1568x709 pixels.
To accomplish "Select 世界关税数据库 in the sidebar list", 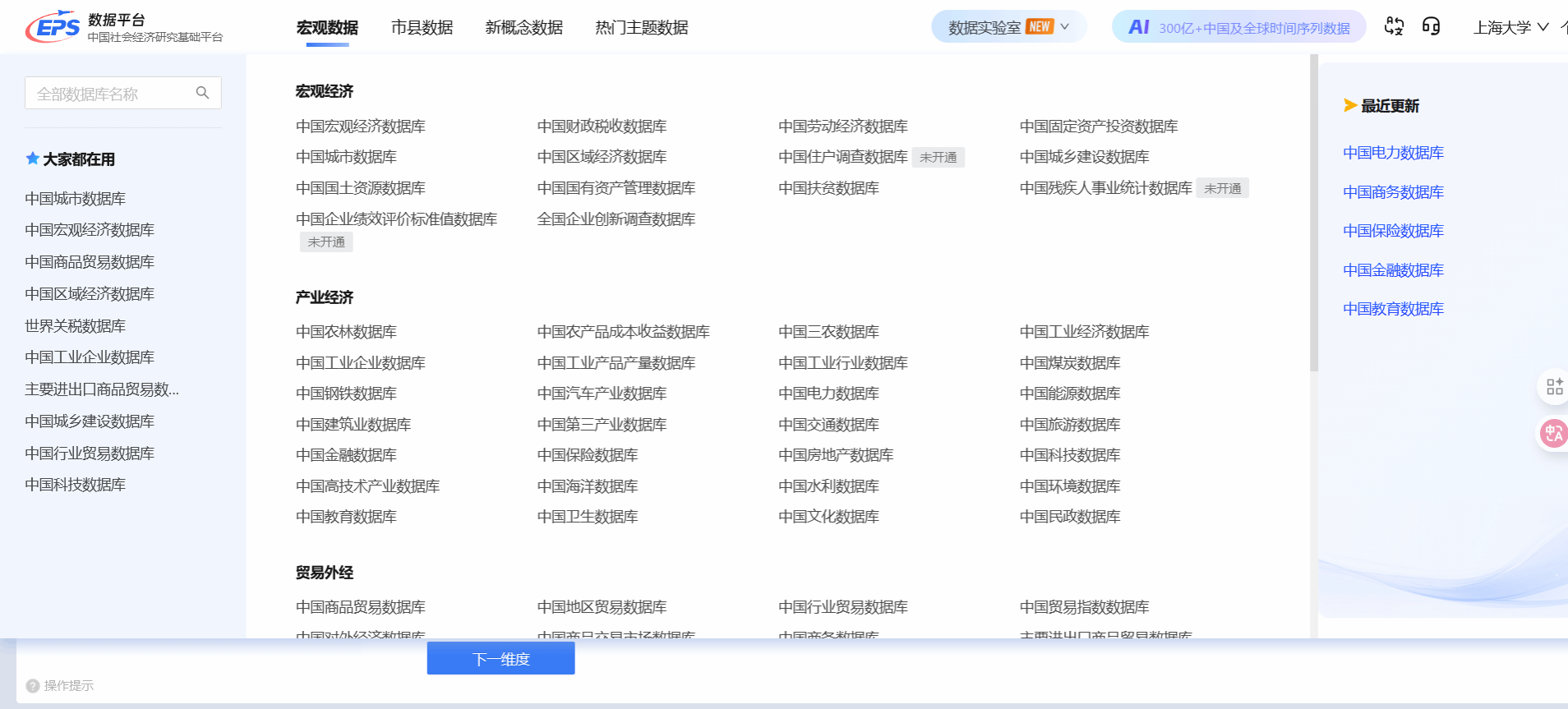I will (x=75, y=326).
